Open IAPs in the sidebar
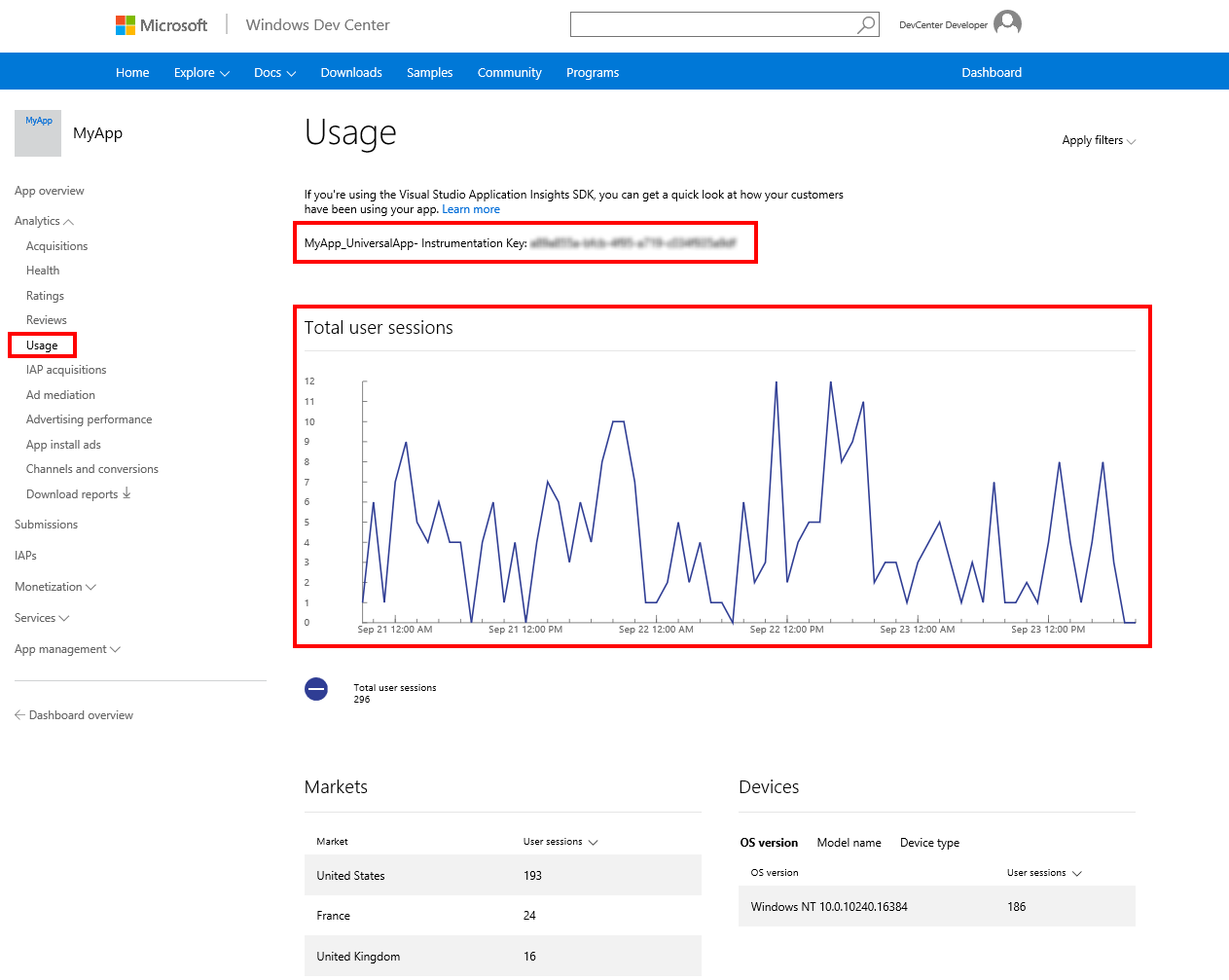Image resolution: width=1229 pixels, height=980 pixels. (25, 556)
